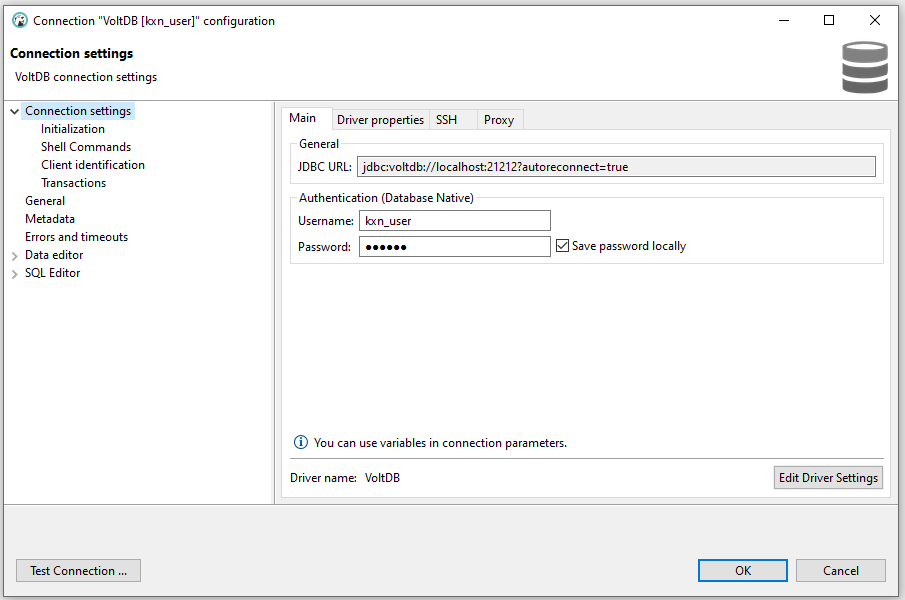
Task: Click into the Username field
Action: (455, 220)
